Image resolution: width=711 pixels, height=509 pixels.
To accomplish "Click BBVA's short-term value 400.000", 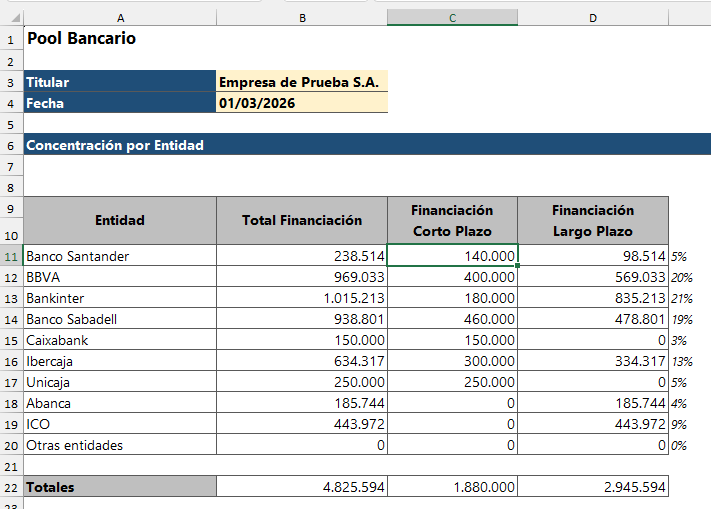I will [x=452, y=277].
